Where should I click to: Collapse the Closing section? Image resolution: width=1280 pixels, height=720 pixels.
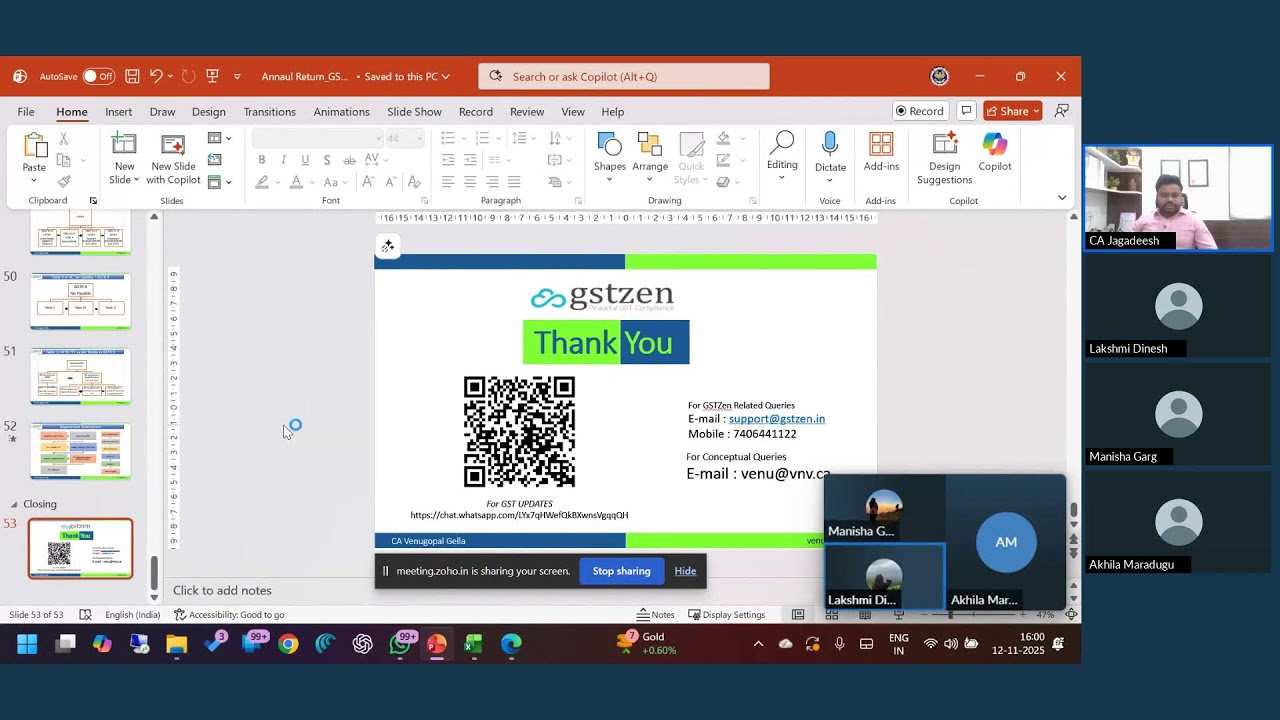14,504
